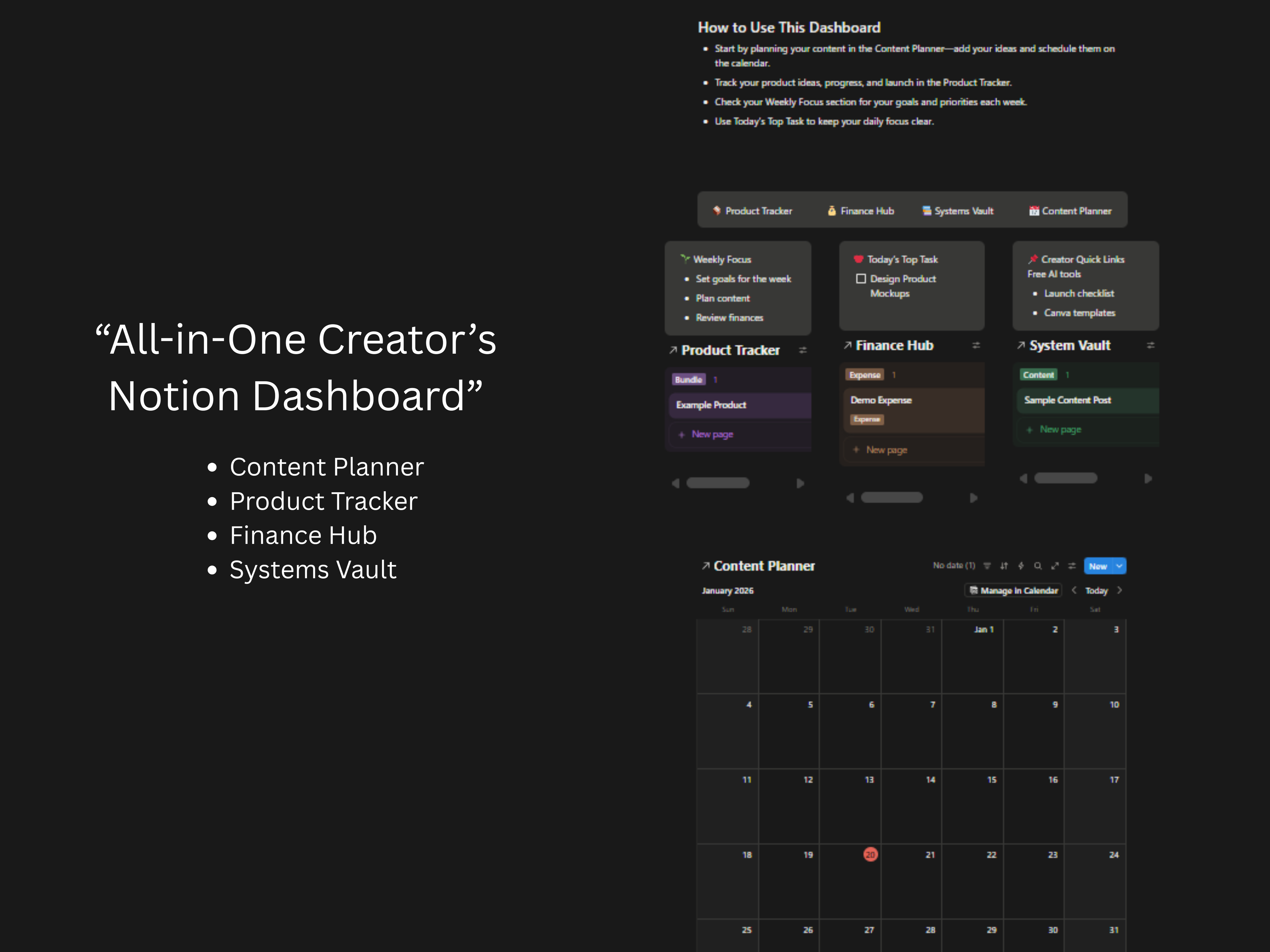Open search in the Content Planner
This screenshot has height=952, width=1270.
coord(1037,566)
